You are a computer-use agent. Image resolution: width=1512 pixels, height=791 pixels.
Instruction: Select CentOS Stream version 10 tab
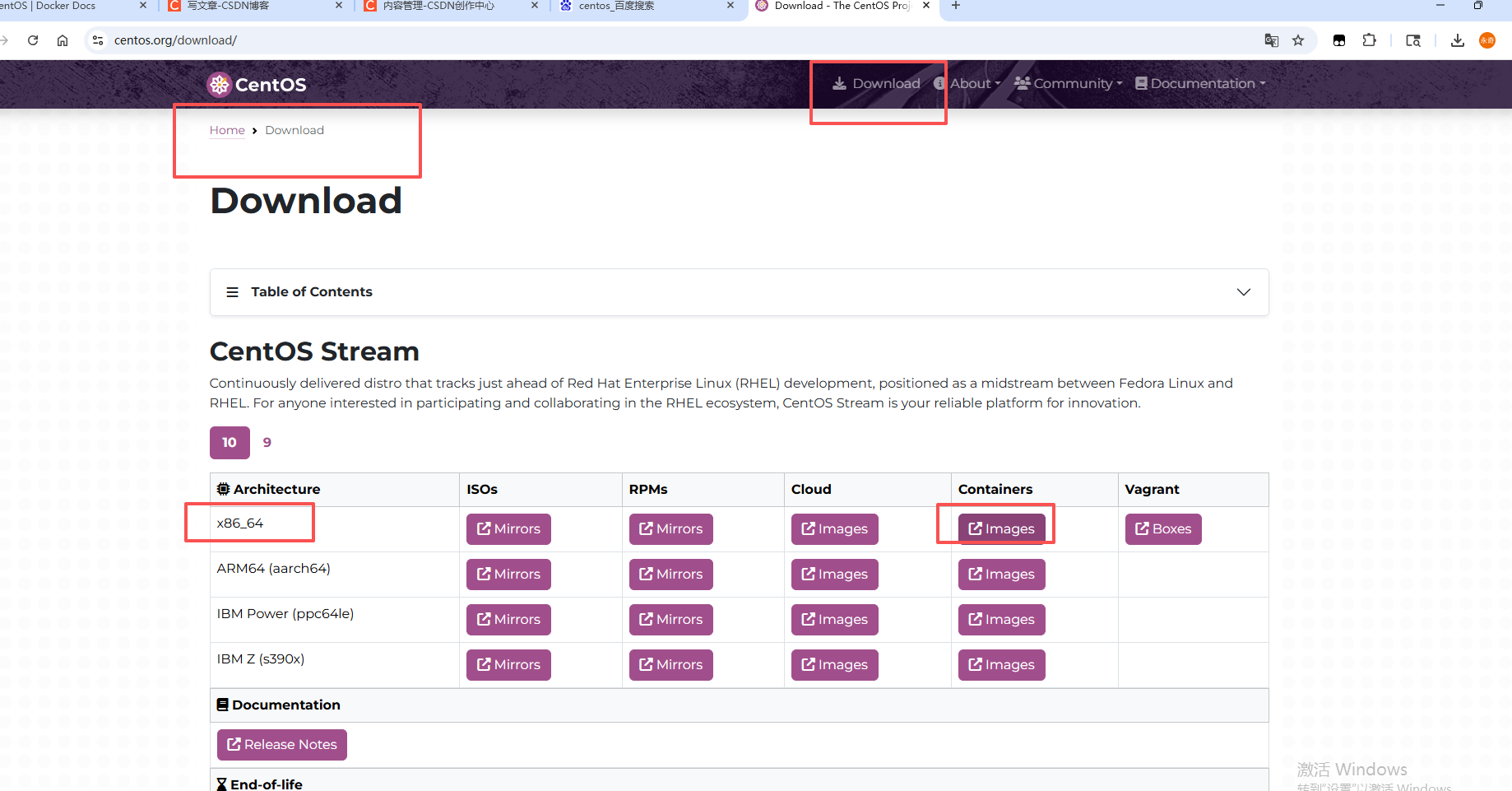[230, 443]
